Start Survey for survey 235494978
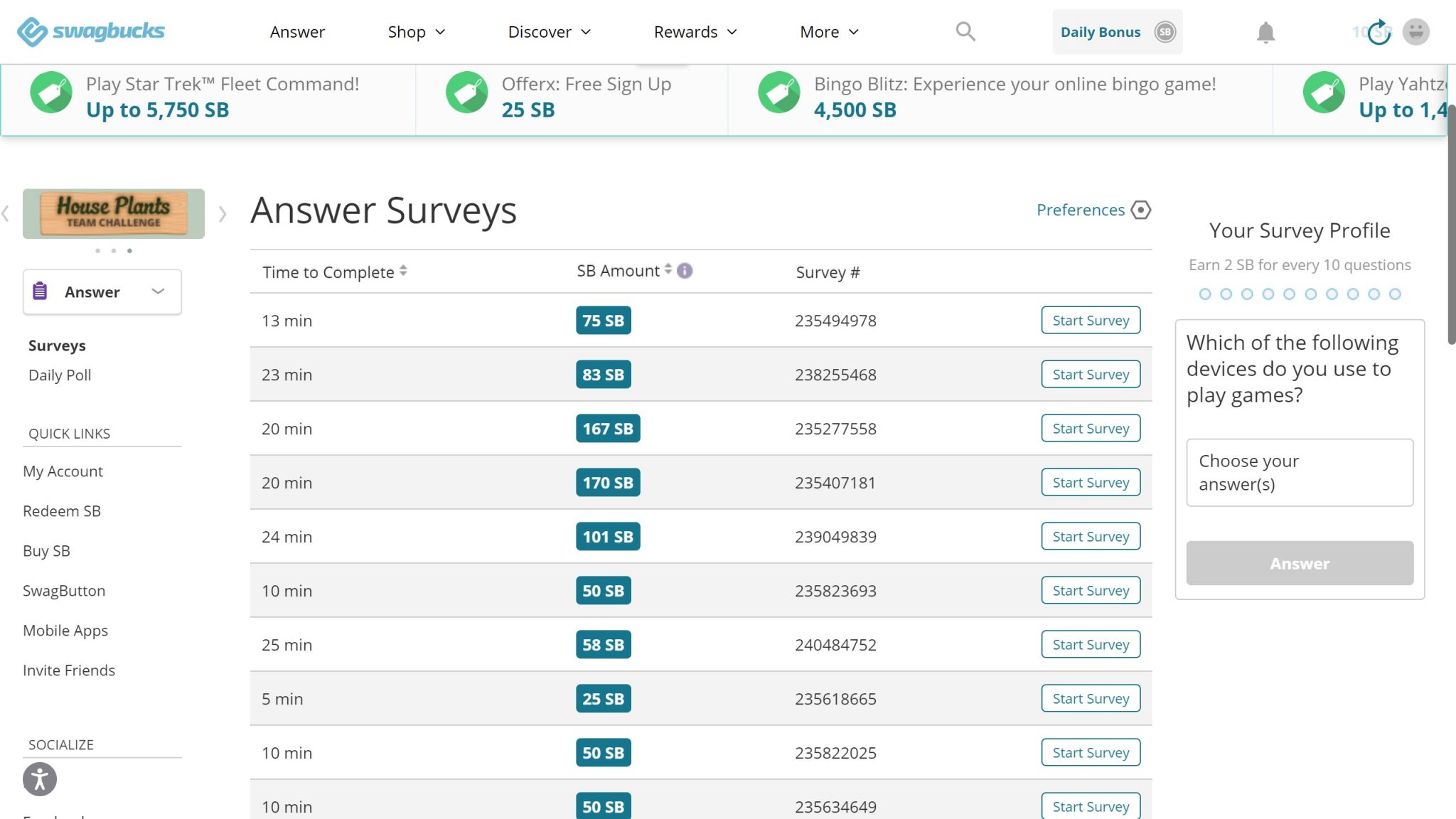Viewport: 1456px width, 819px height. 1091,320
